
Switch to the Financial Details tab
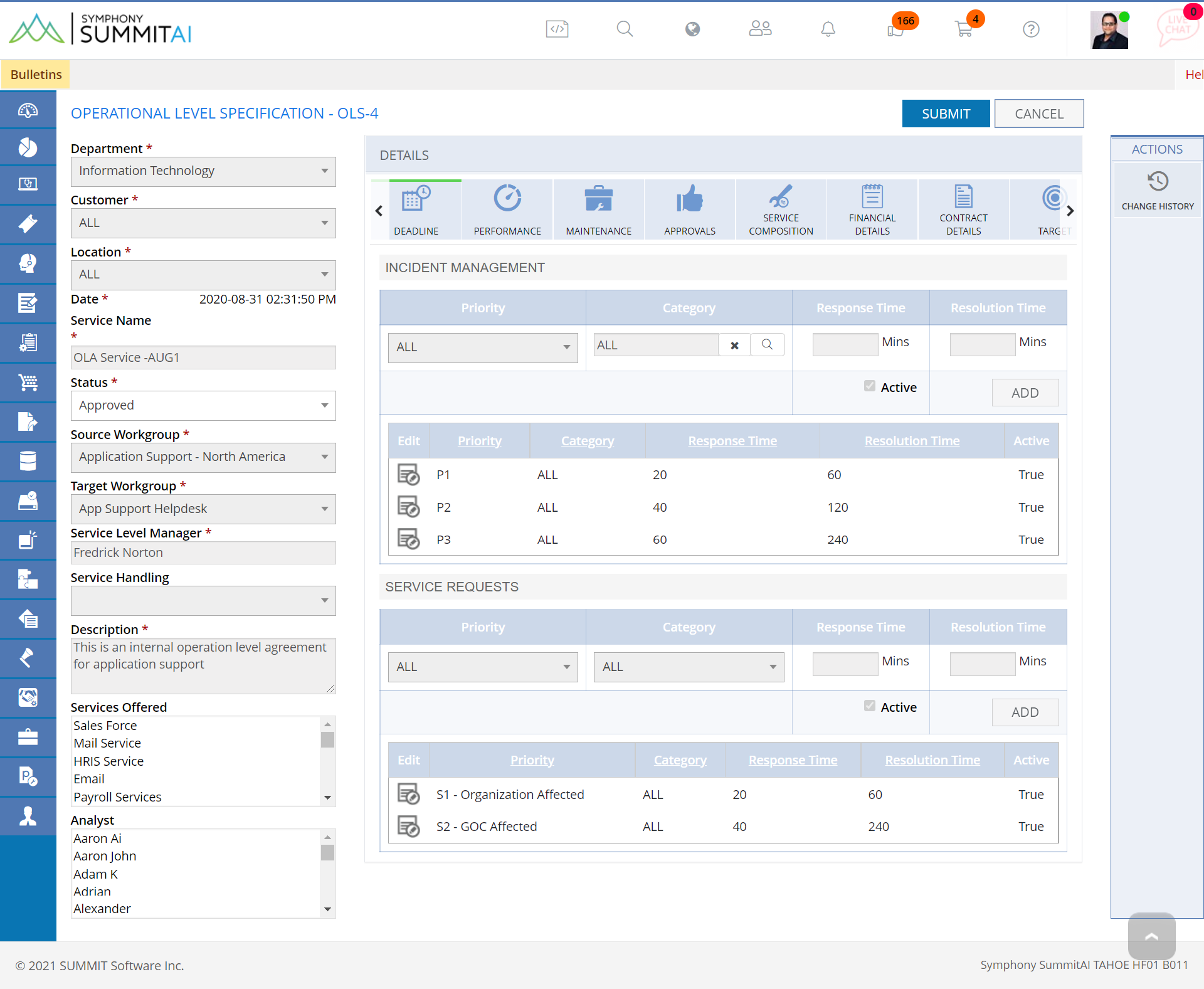coord(872,210)
